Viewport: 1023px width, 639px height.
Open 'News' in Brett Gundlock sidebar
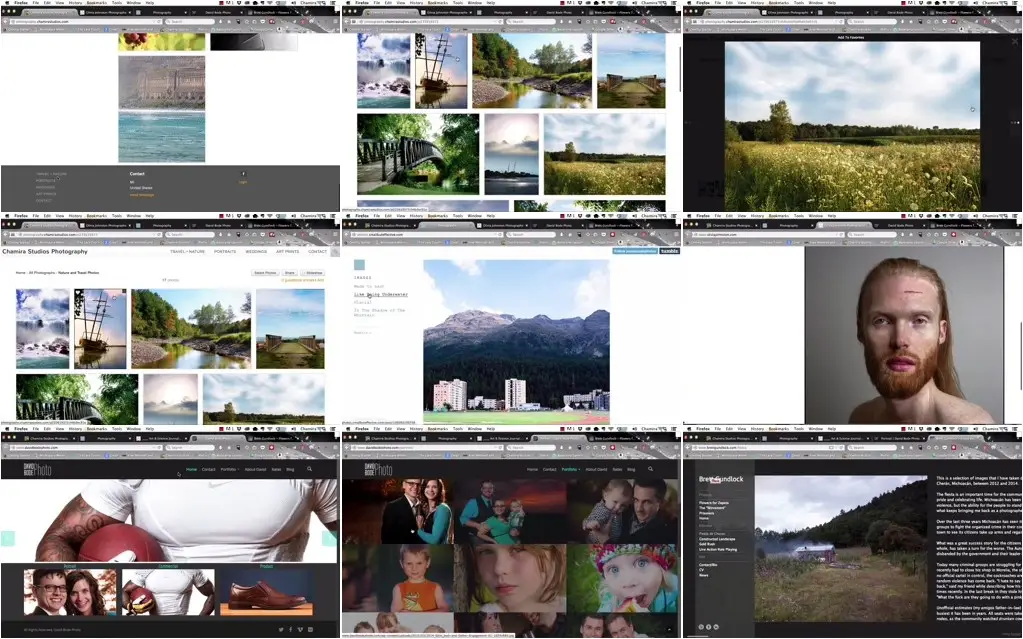(704, 576)
